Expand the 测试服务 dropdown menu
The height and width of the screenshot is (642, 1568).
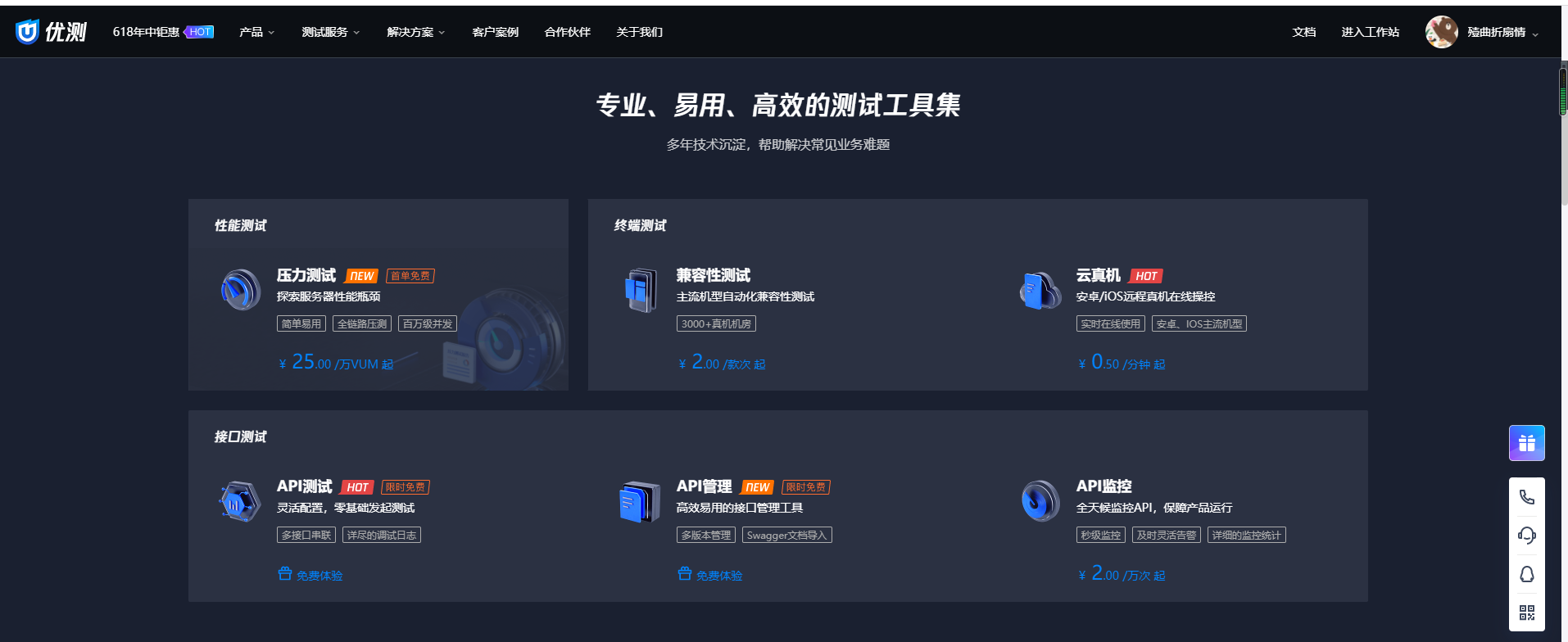(330, 32)
